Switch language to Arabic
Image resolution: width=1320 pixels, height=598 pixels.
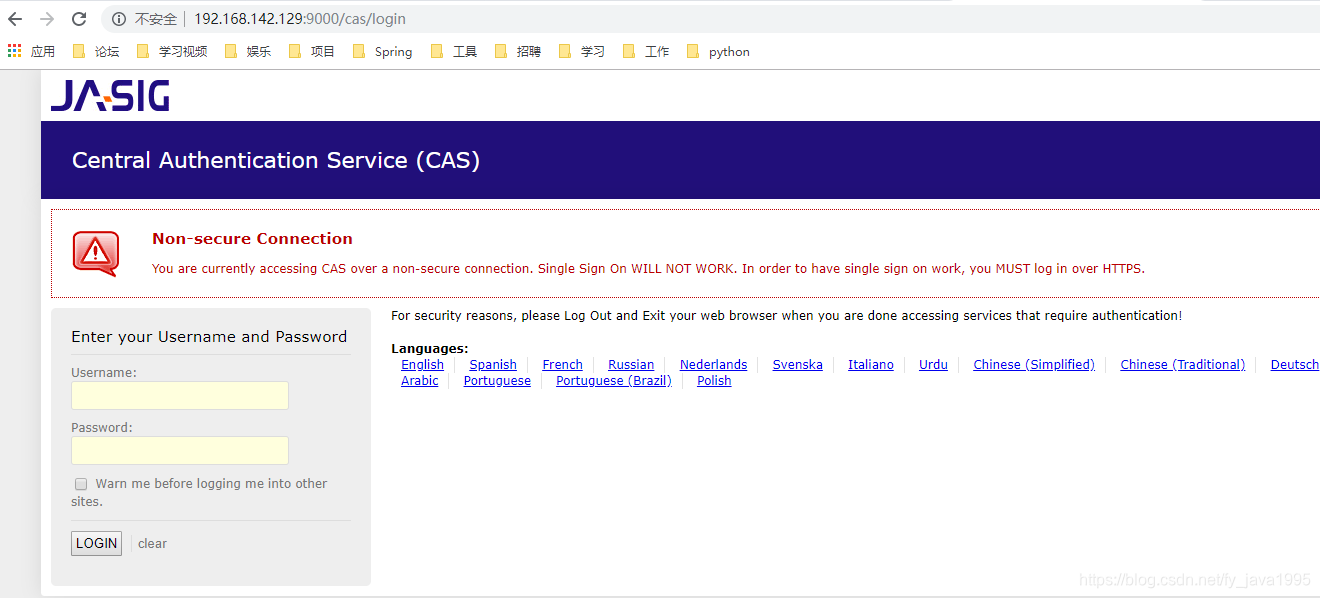pos(420,381)
